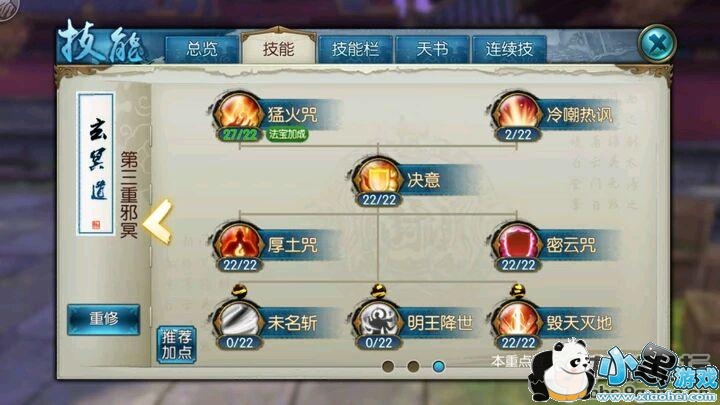This screenshot has width=720, height=405.
Task: Click the 重修 reset button
Action: (104, 319)
